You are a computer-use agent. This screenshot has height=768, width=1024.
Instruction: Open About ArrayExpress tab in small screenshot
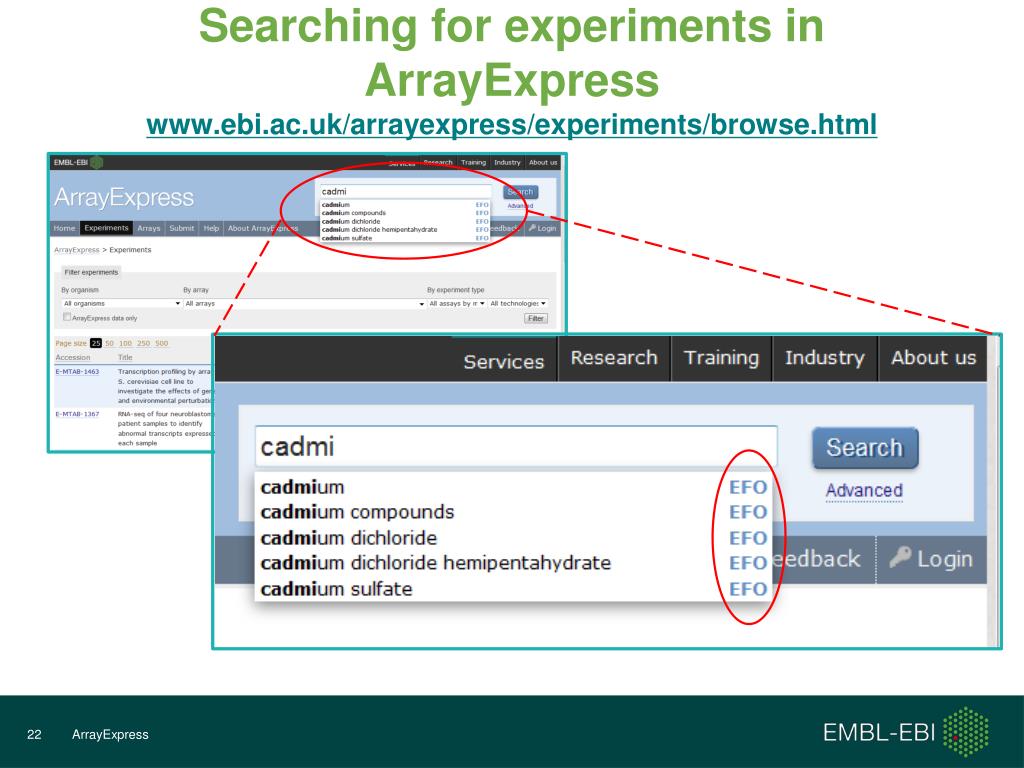point(263,228)
